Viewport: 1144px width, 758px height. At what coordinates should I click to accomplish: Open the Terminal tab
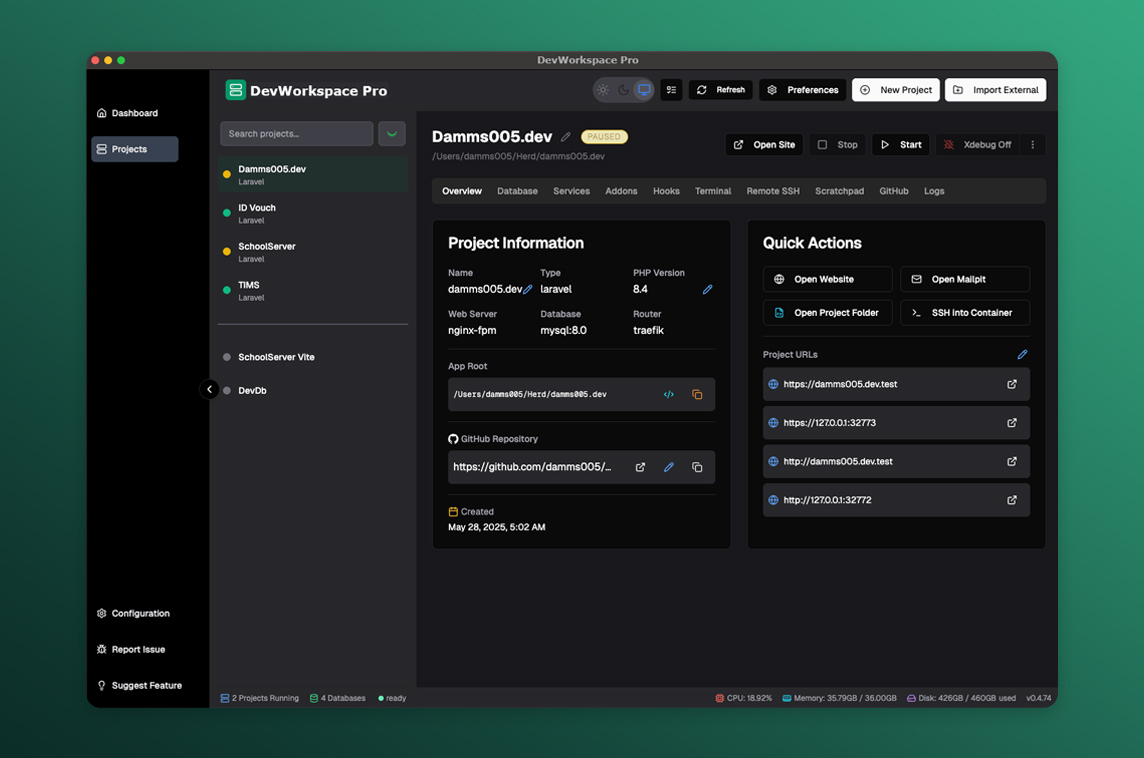[x=713, y=191]
